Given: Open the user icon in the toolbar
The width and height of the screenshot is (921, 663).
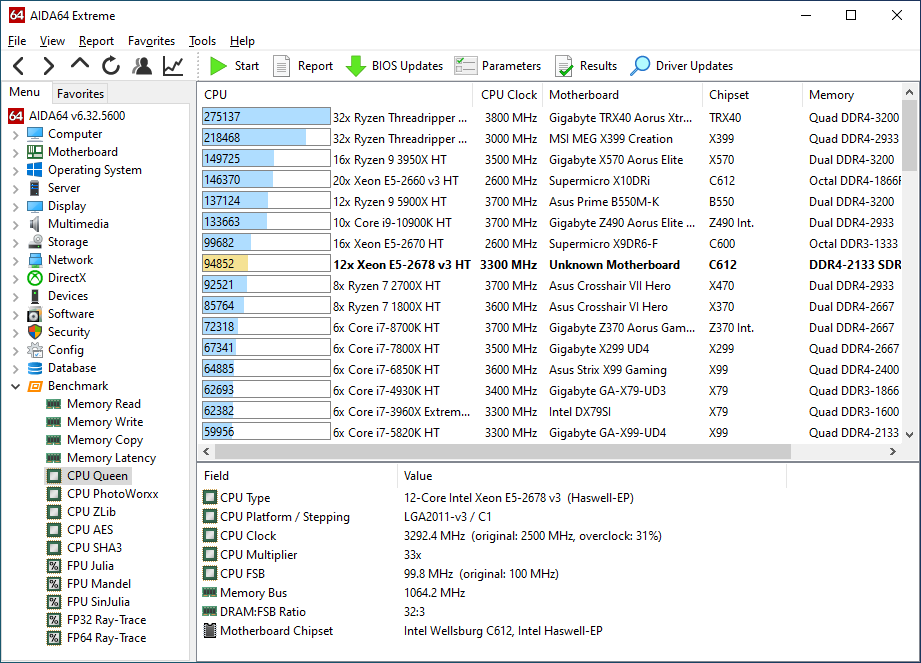Looking at the screenshot, I should 142,66.
